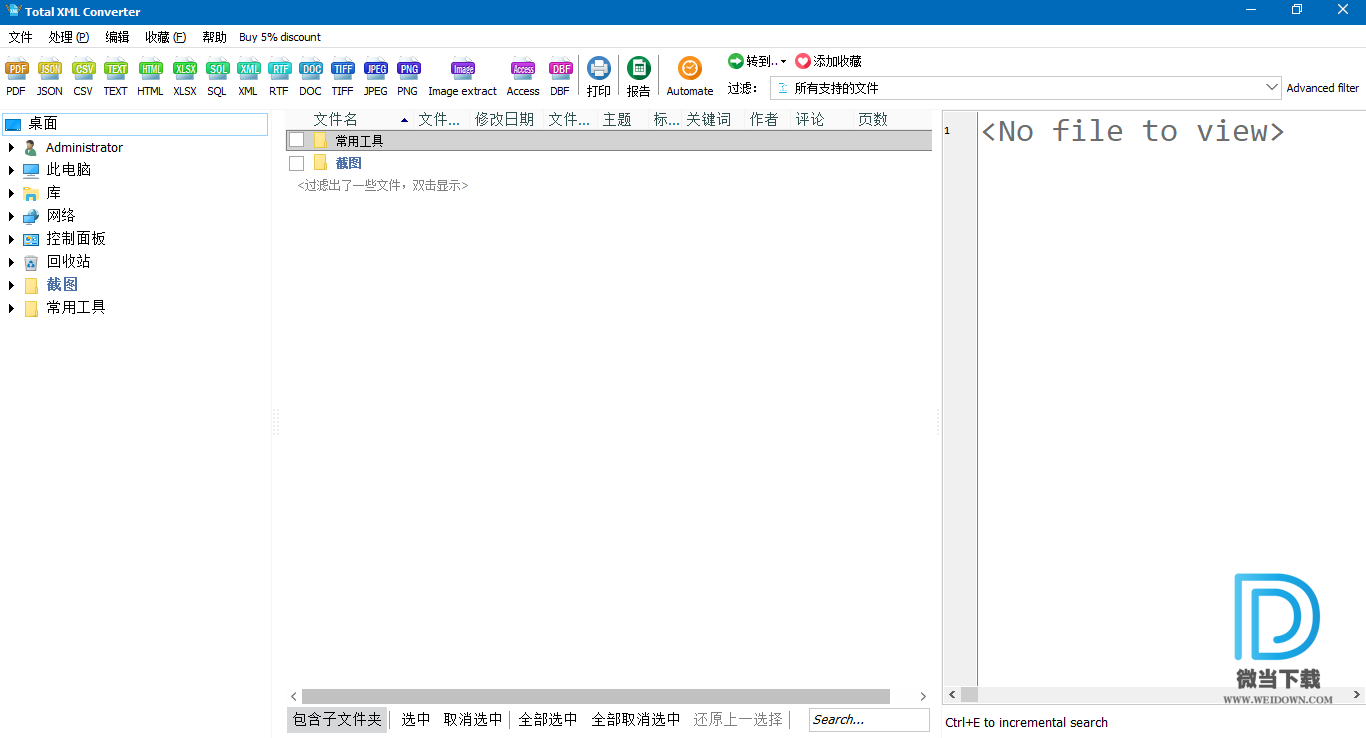The image size is (1366, 738).
Task: Focus the Search... input field
Action: click(869, 719)
